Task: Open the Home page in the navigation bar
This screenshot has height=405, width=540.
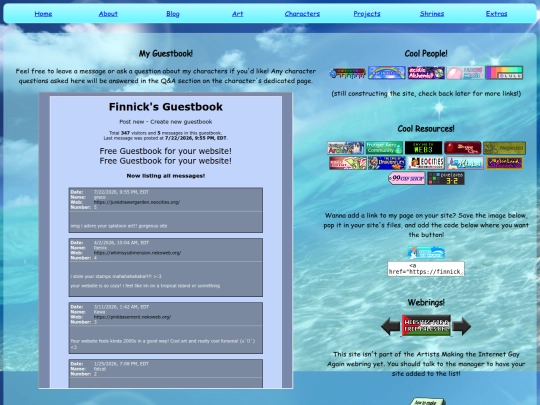Action: 43,14
